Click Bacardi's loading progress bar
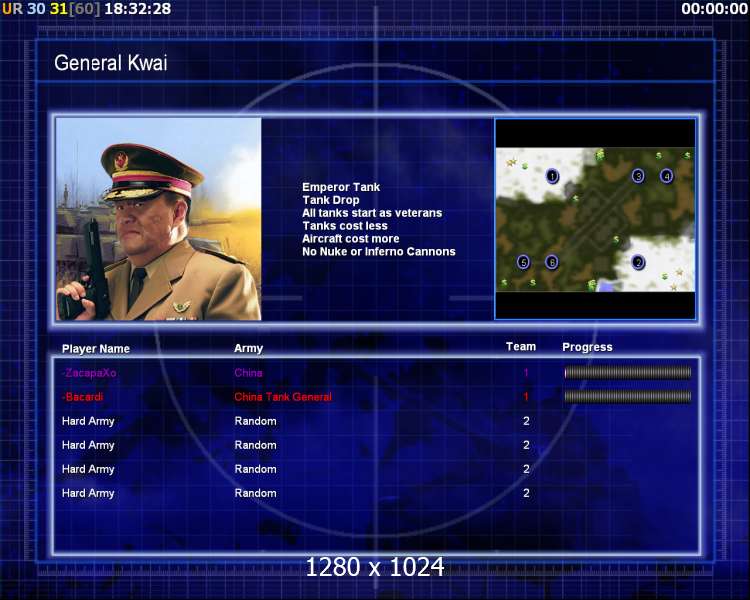The image size is (750, 600). click(x=628, y=397)
